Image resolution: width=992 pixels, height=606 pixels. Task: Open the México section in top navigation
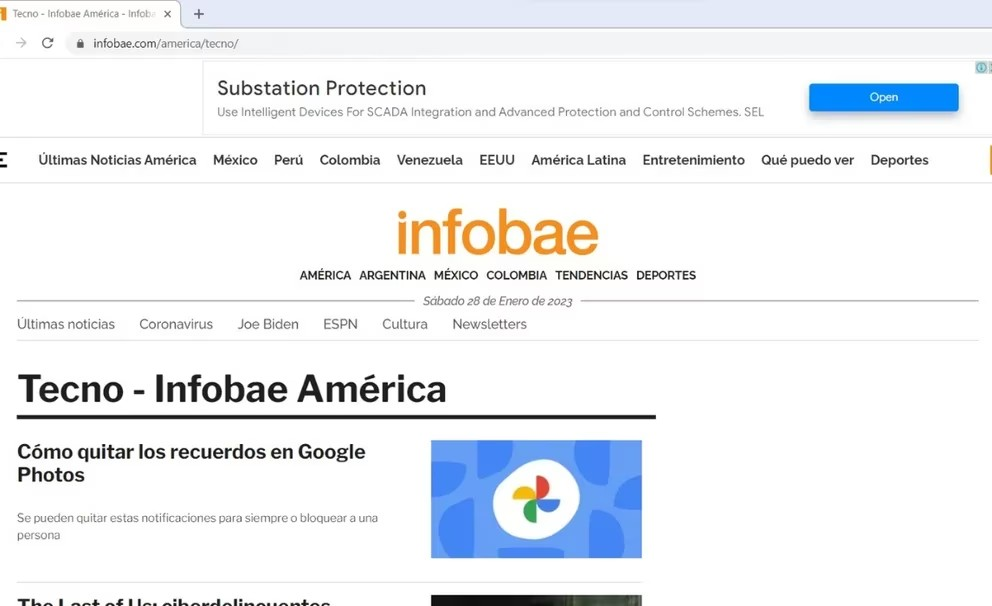point(235,160)
